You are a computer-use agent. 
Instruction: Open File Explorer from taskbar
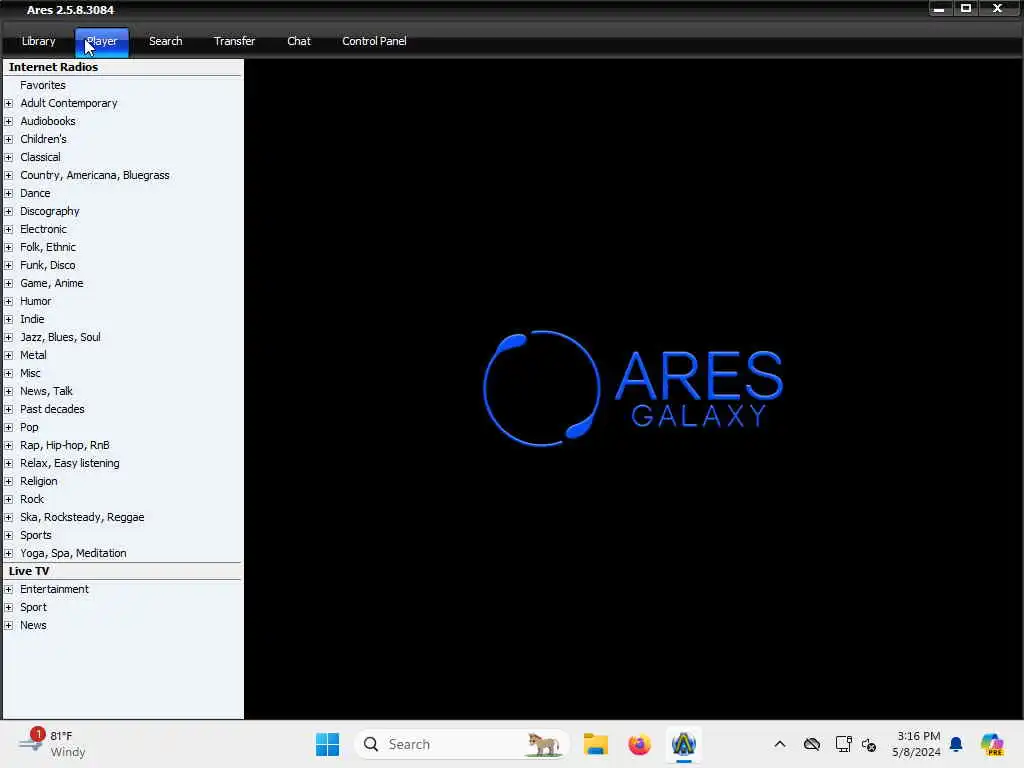[x=596, y=744]
